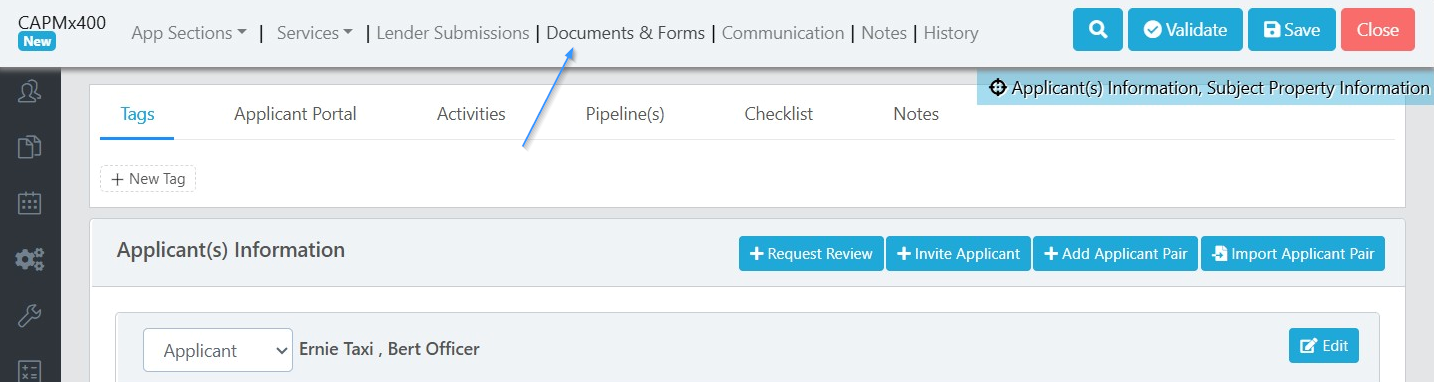Screen dimensions: 1434x382
Task: Click Import Applicant Pair button
Action: tap(1293, 254)
